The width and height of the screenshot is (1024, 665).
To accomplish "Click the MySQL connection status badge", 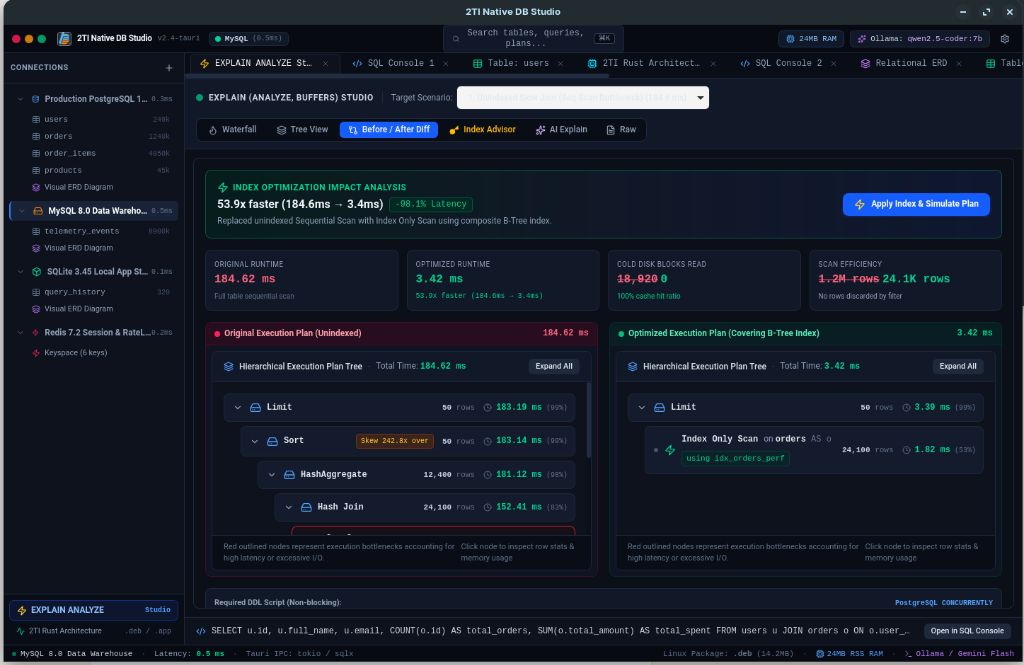I will [x=249, y=39].
